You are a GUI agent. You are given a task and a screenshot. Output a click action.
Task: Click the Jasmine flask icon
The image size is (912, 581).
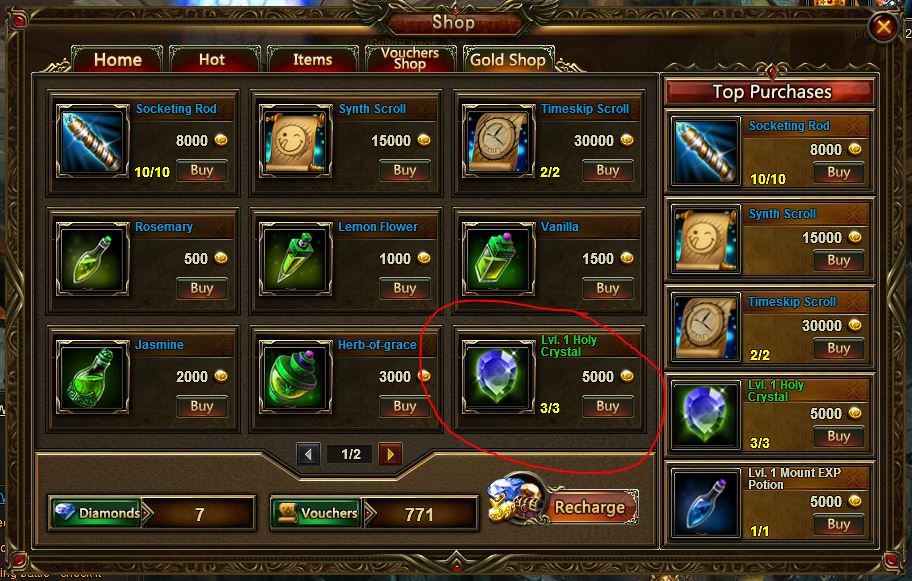[92, 377]
